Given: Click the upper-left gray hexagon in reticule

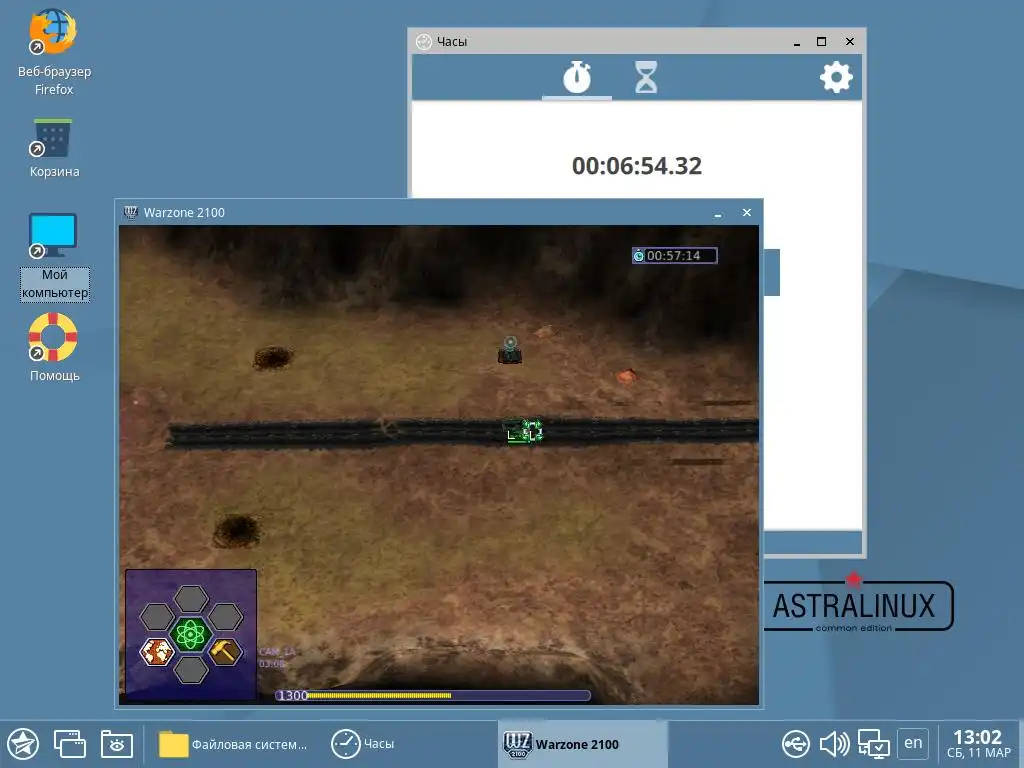Looking at the screenshot, I should (157, 616).
